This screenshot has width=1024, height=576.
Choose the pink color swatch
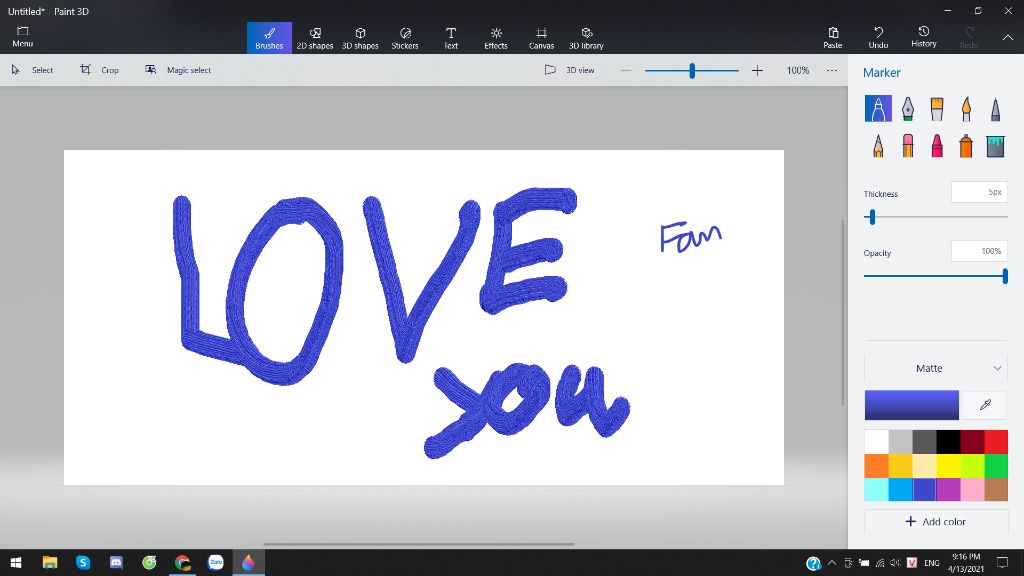coord(972,489)
